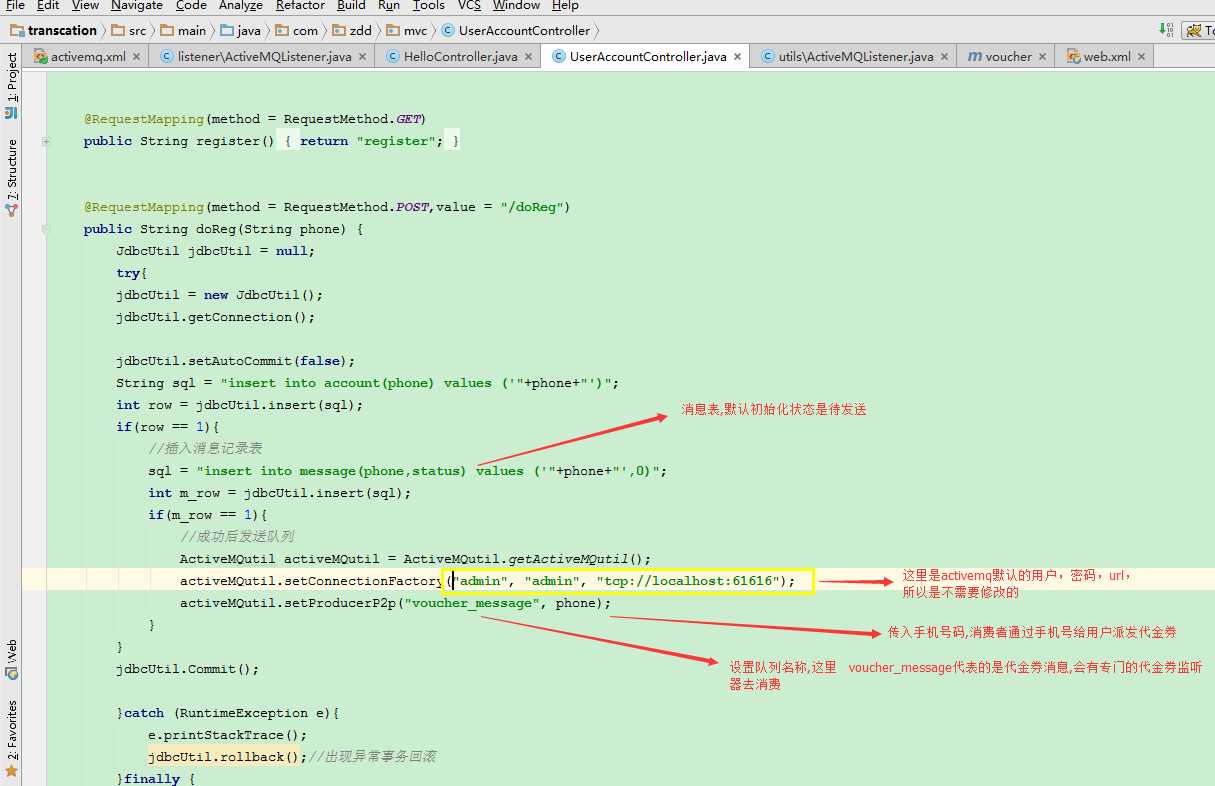Open the Project tool window

click(x=11, y=86)
